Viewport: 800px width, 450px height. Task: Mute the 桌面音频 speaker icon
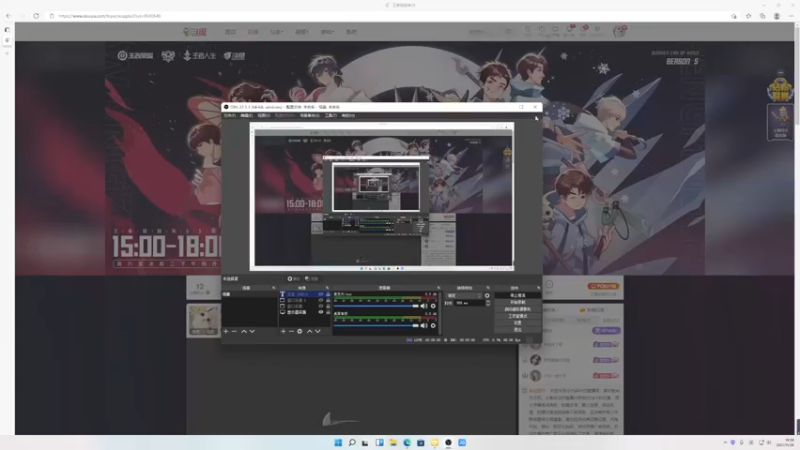[424, 326]
